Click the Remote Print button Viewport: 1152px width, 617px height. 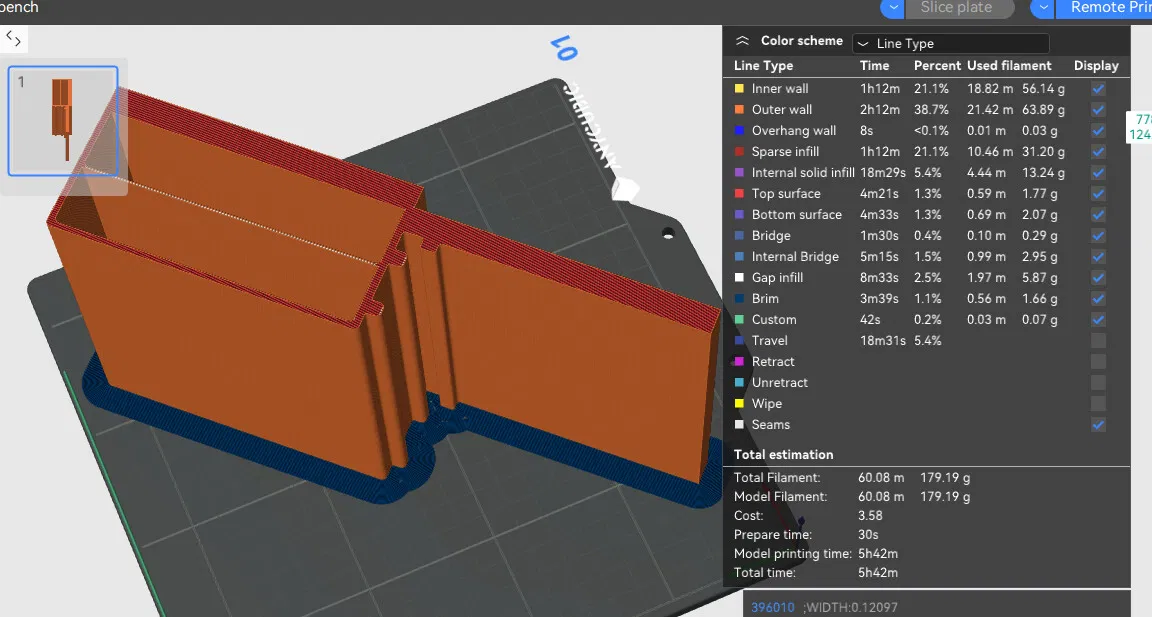click(x=1110, y=9)
